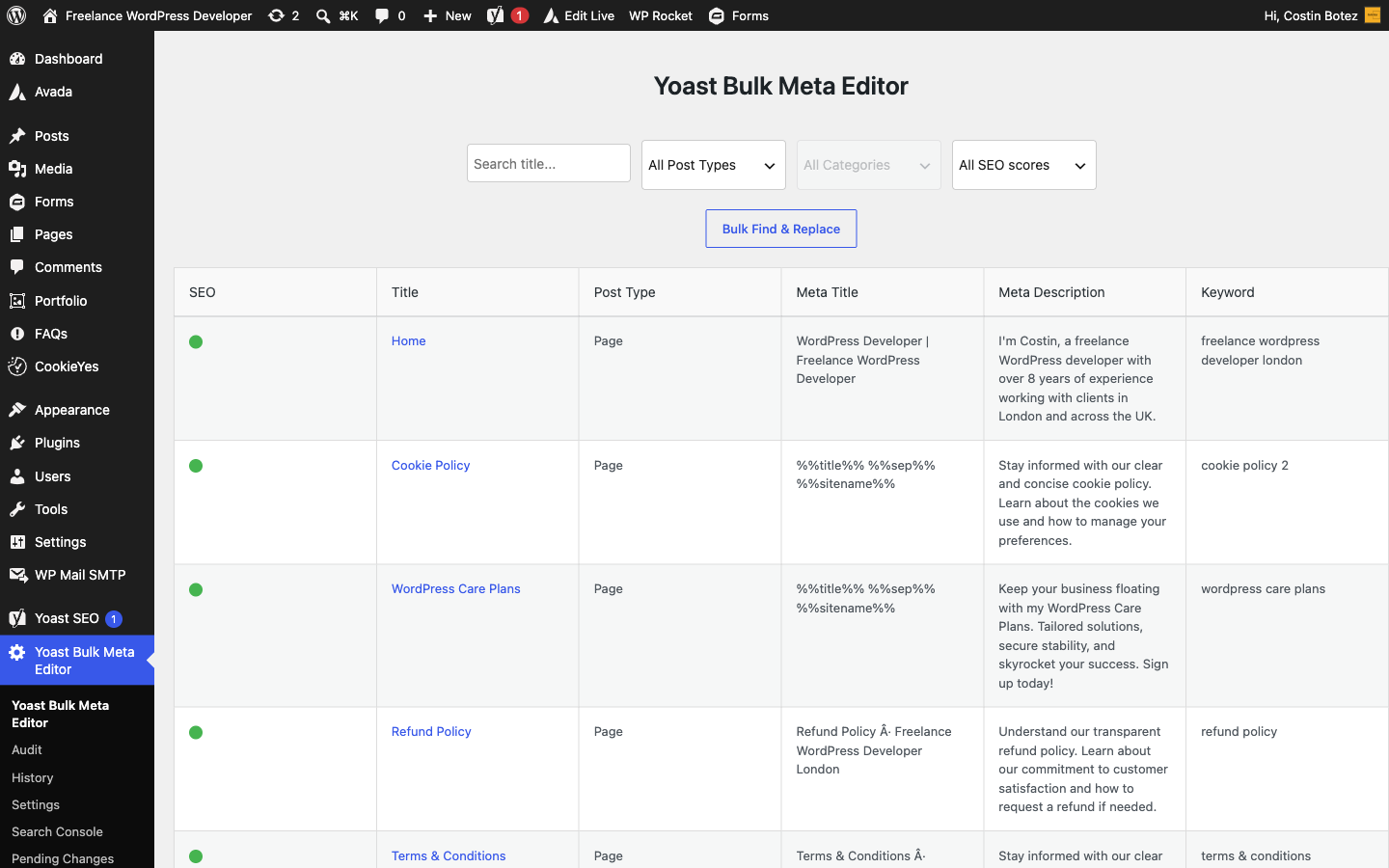Open the Terms & Conditions link
The width and height of the screenshot is (1389, 868).
[x=449, y=855]
